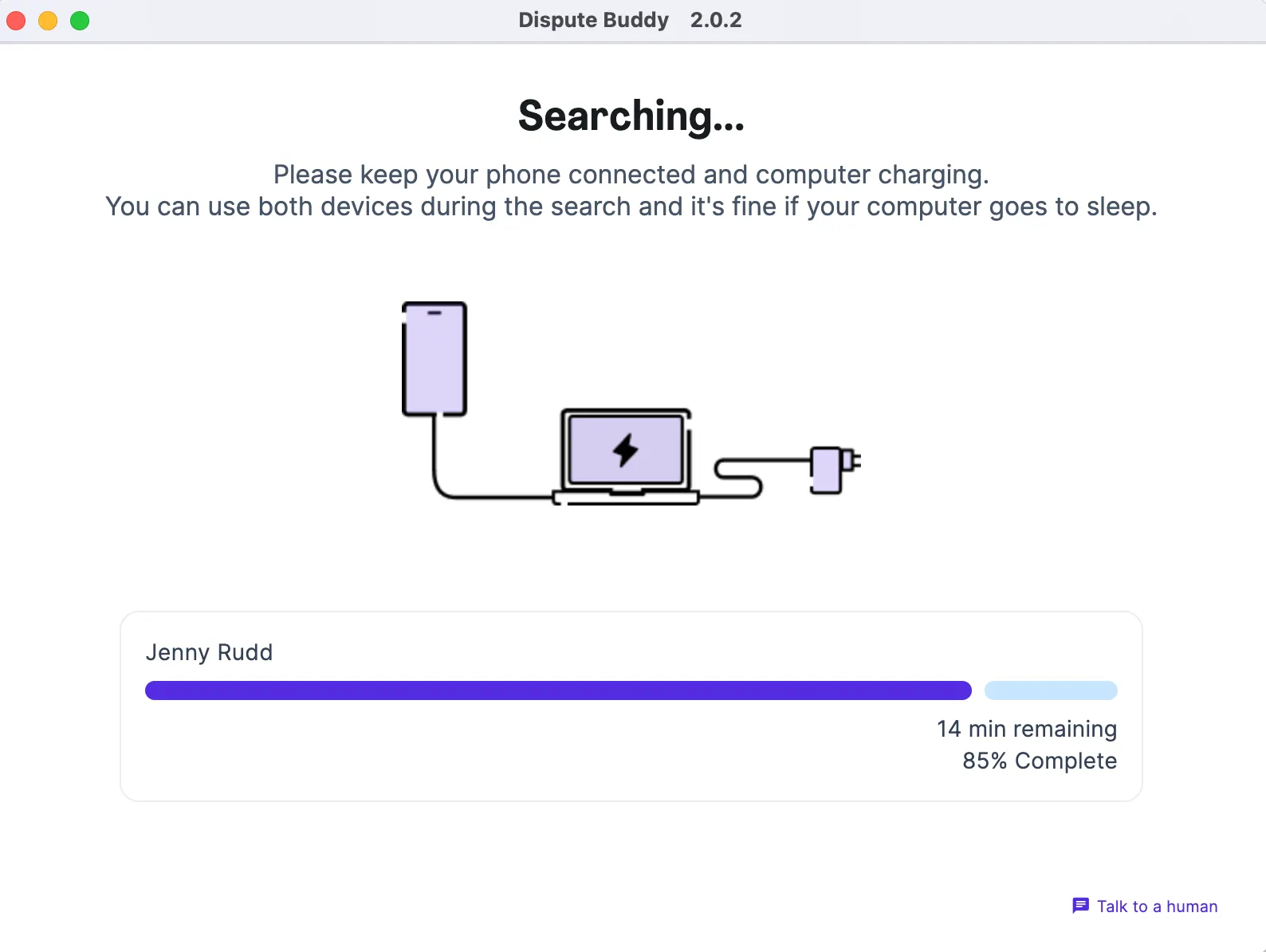The image size is (1266, 952).
Task: Click the purple progress bar for Jenny Rudd
Action: [557, 690]
